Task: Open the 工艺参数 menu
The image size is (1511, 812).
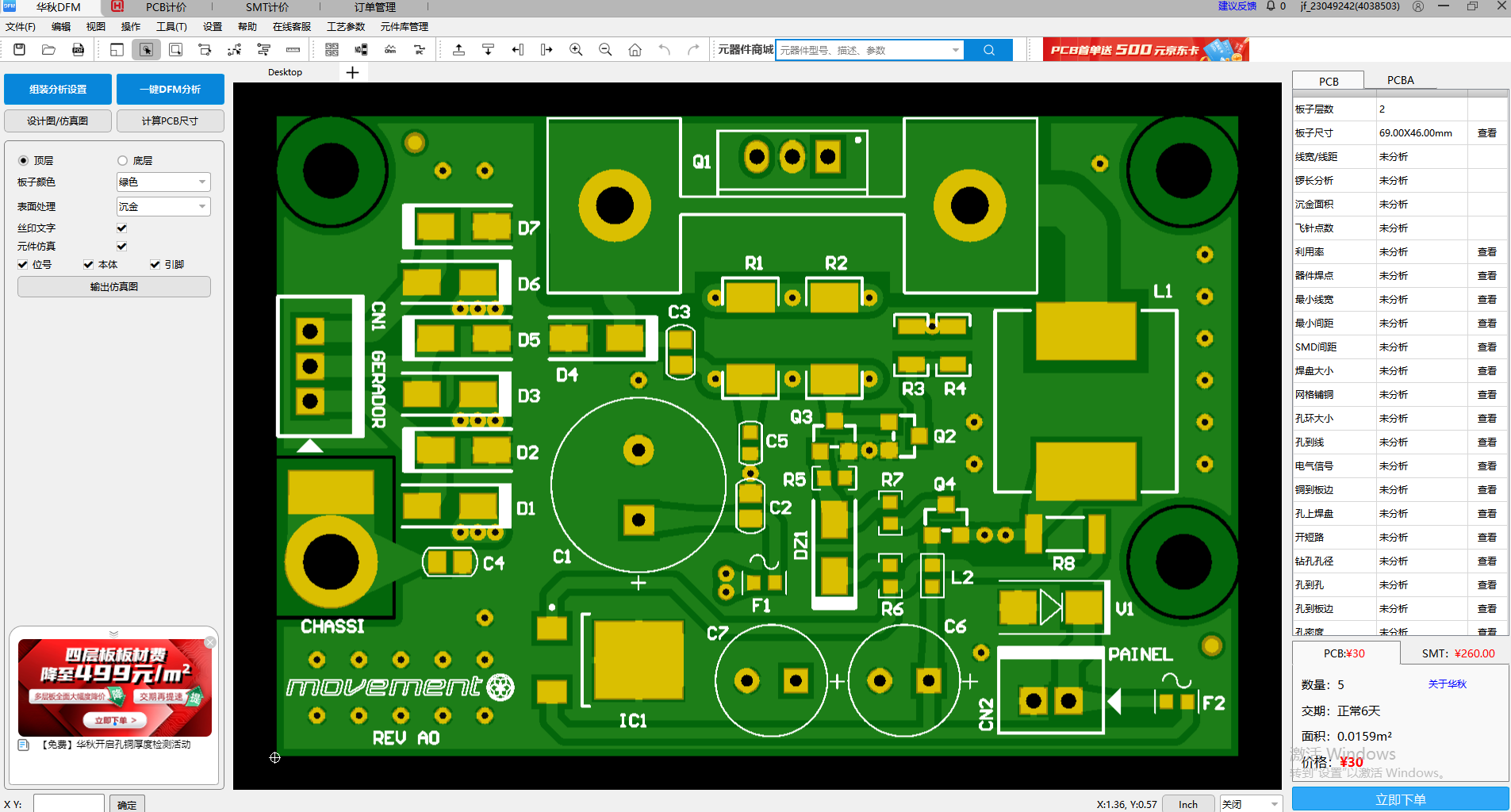Action: coord(346,27)
